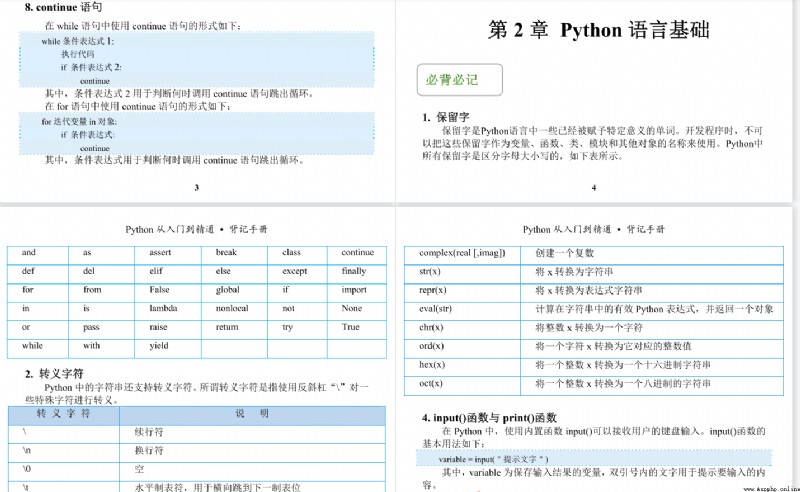The width and height of the screenshot is (800, 492).
Task: Click the 'with' keyword table cell
Action: tap(102, 349)
